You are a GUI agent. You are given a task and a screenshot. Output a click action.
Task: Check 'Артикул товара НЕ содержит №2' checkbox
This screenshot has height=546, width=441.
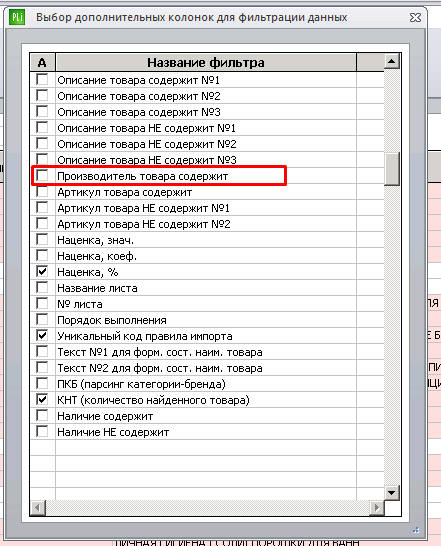tap(42, 223)
